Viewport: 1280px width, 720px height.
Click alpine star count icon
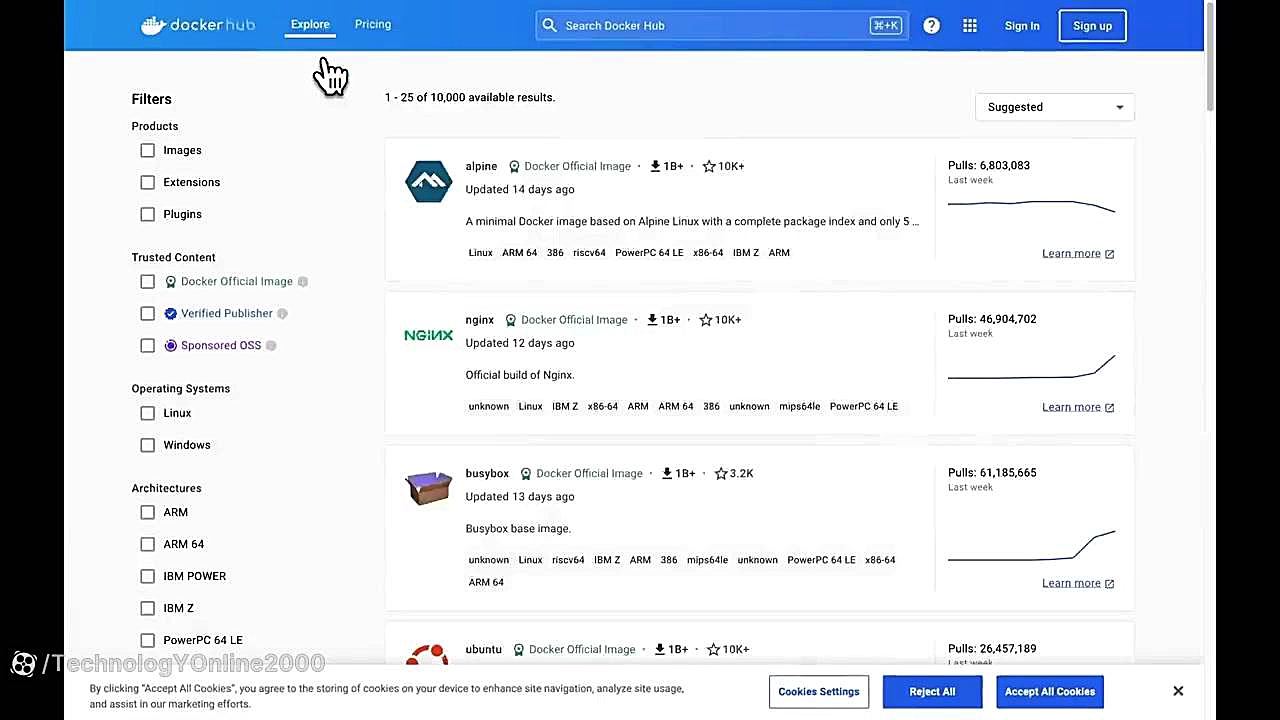(709, 166)
